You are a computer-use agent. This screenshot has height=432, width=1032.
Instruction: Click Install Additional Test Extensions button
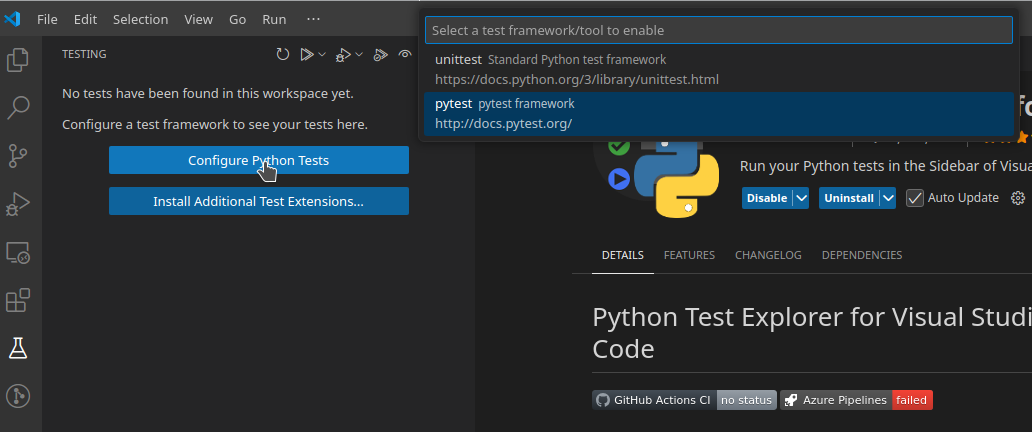[258, 201]
